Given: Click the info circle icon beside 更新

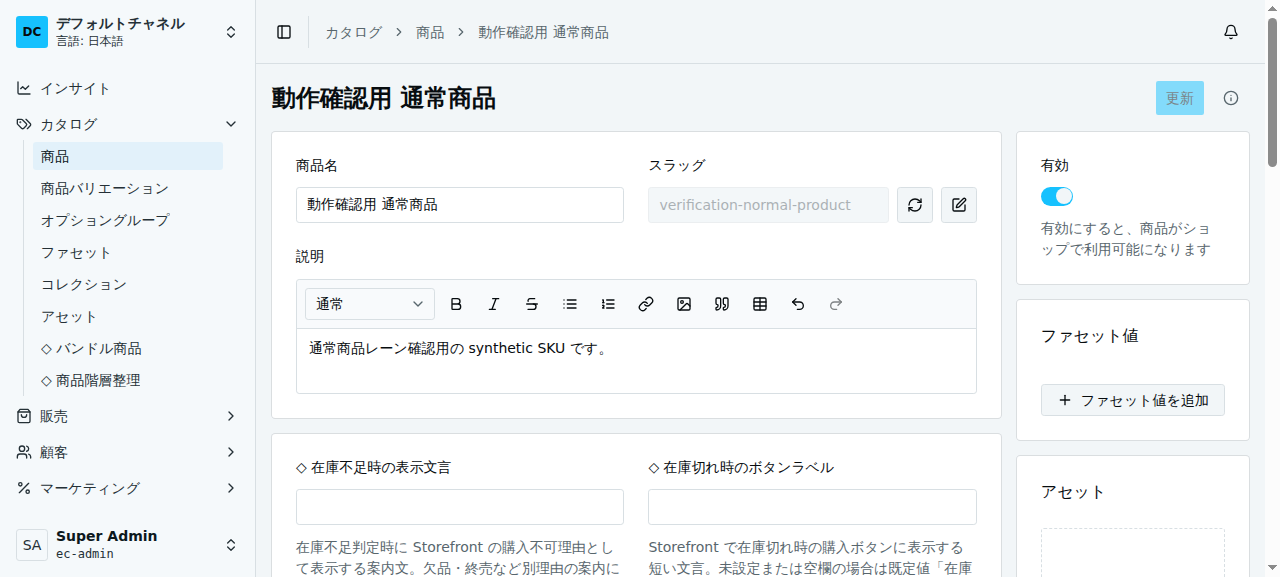Looking at the screenshot, I should click(1231, 98).
